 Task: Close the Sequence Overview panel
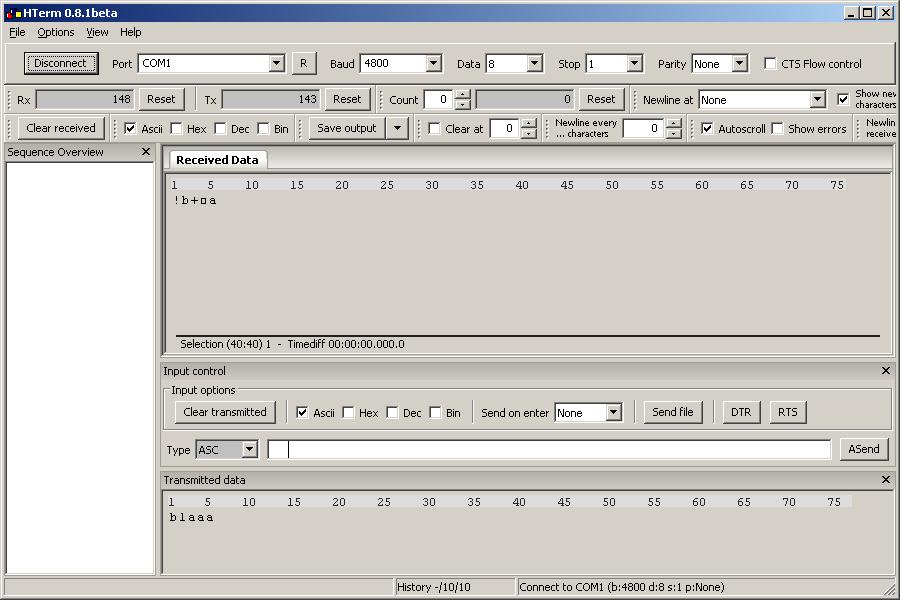(146, 151)
